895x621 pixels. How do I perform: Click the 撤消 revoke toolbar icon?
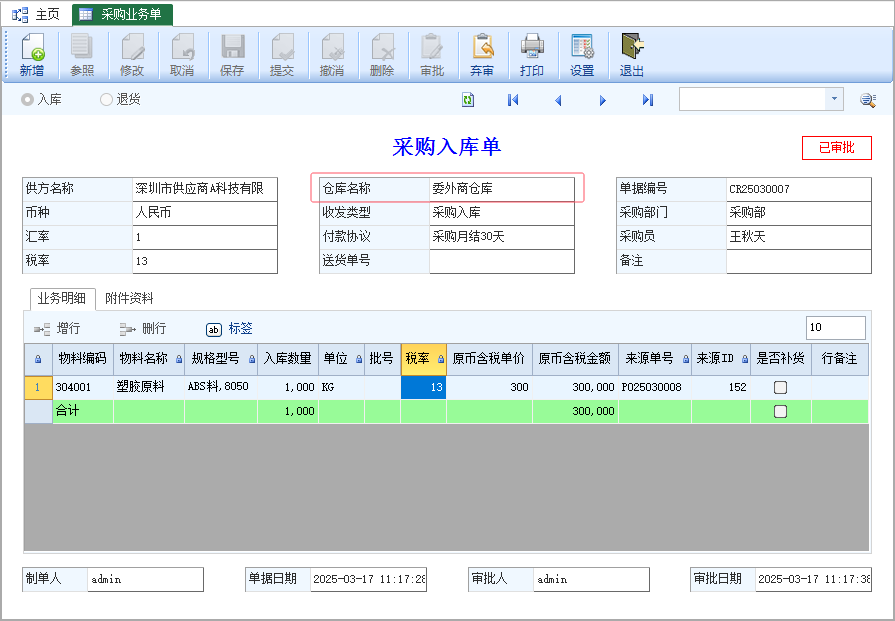tap(332, 55)
